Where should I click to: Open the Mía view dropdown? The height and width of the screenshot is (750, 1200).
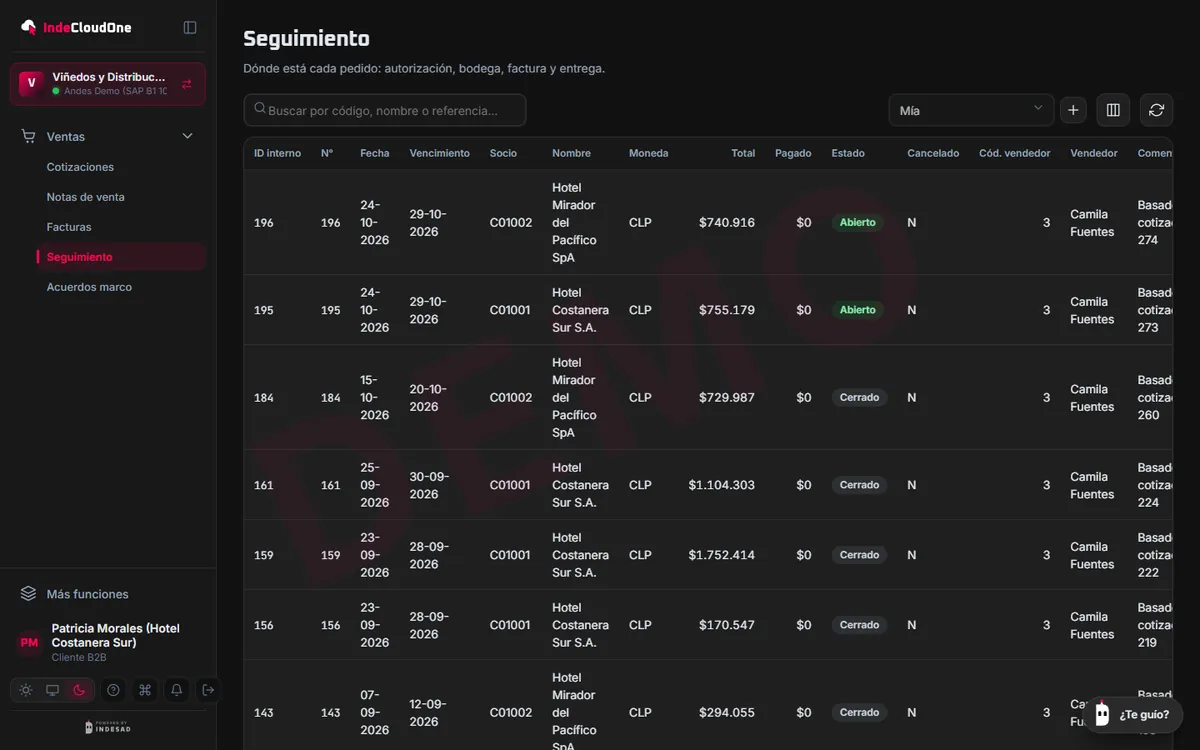[x=971, y=110]
